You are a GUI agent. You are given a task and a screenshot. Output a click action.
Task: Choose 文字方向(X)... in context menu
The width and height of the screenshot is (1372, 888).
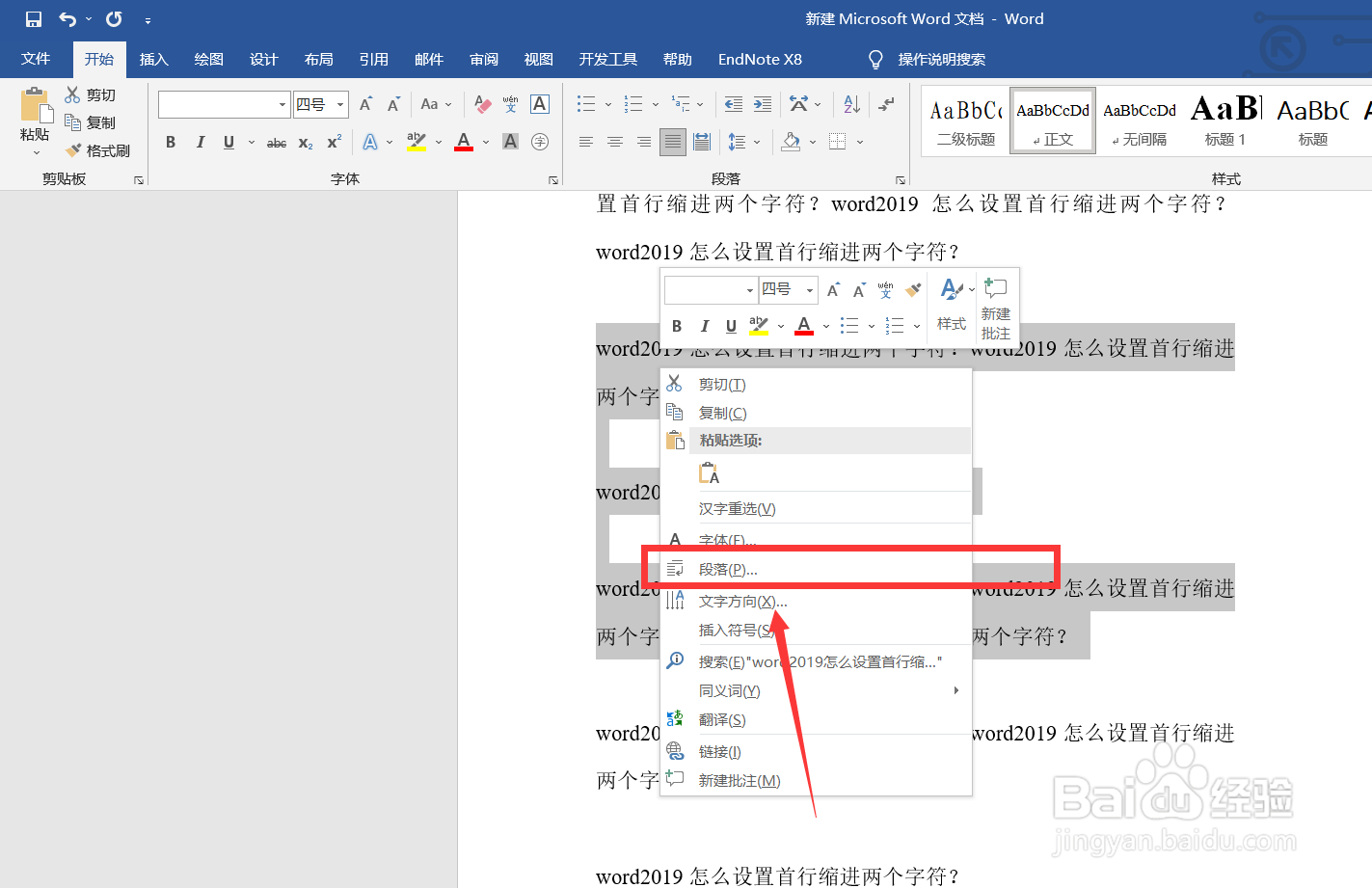[x=816, y=602]
